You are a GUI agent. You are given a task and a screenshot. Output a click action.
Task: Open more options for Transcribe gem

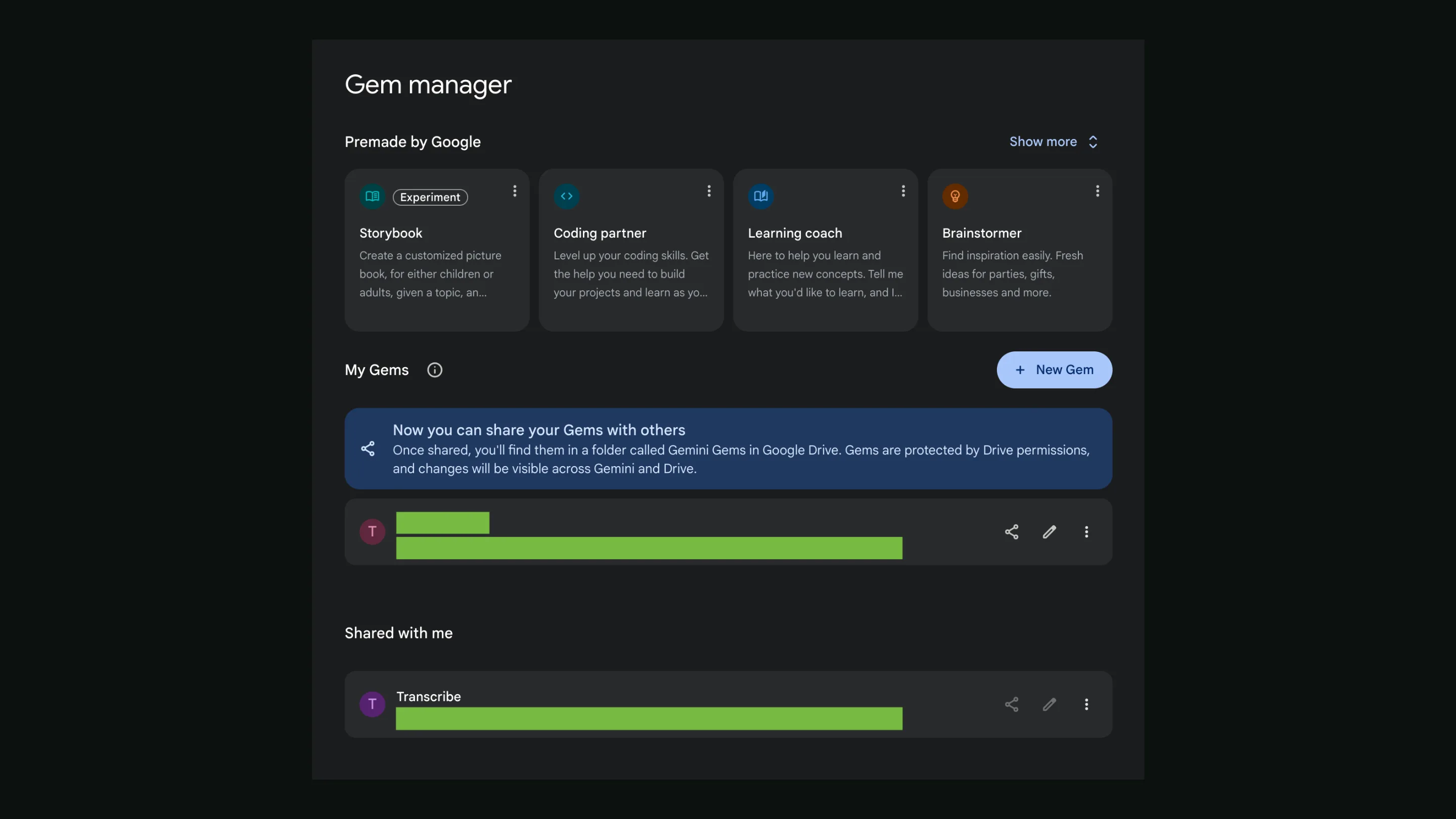(x=1086, y=704)
